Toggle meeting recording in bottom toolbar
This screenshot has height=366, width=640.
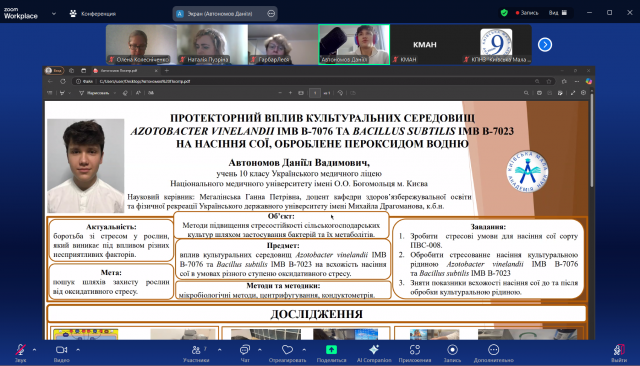(452, 353)
